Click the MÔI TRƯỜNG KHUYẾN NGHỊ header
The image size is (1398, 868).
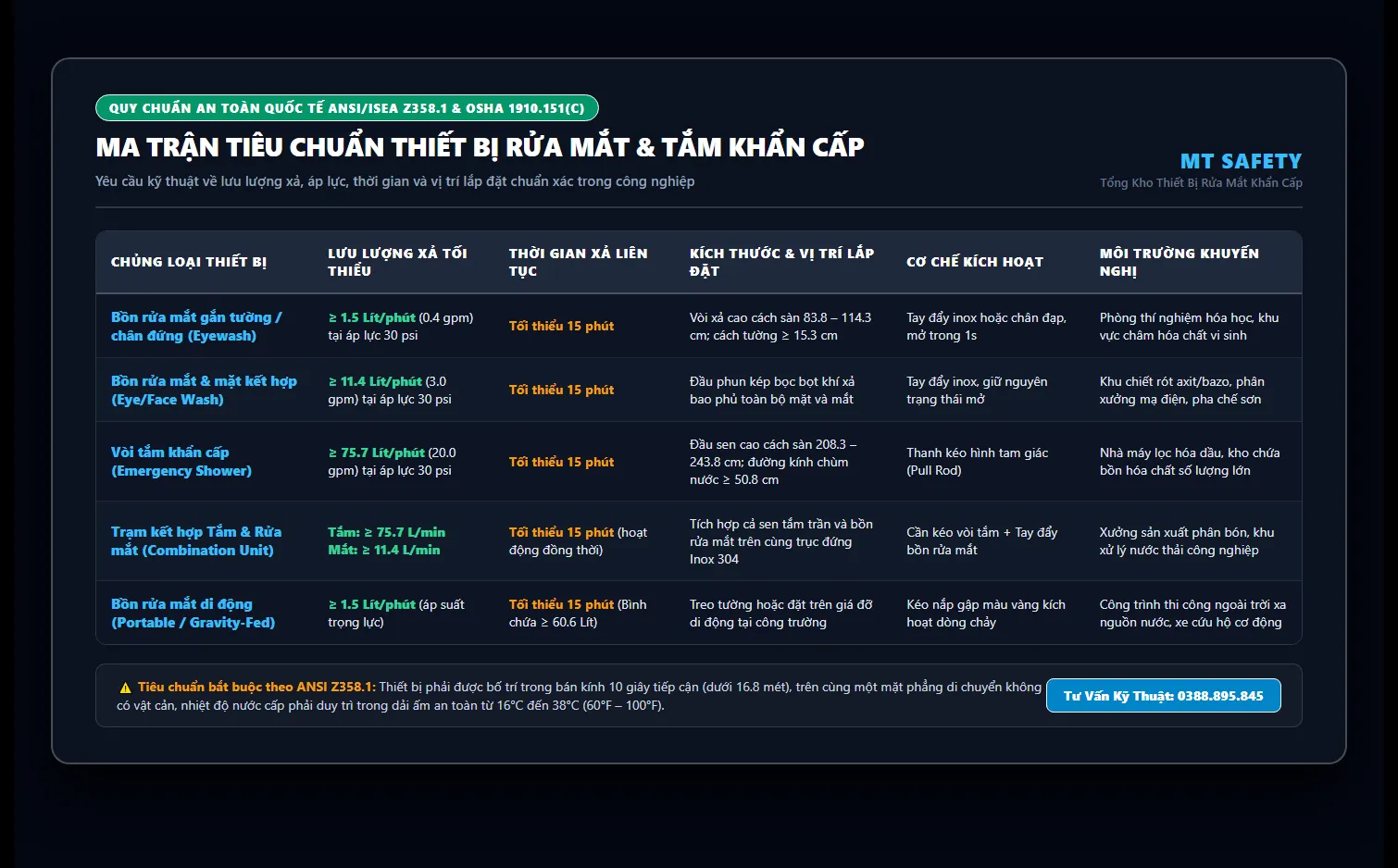1180,262
